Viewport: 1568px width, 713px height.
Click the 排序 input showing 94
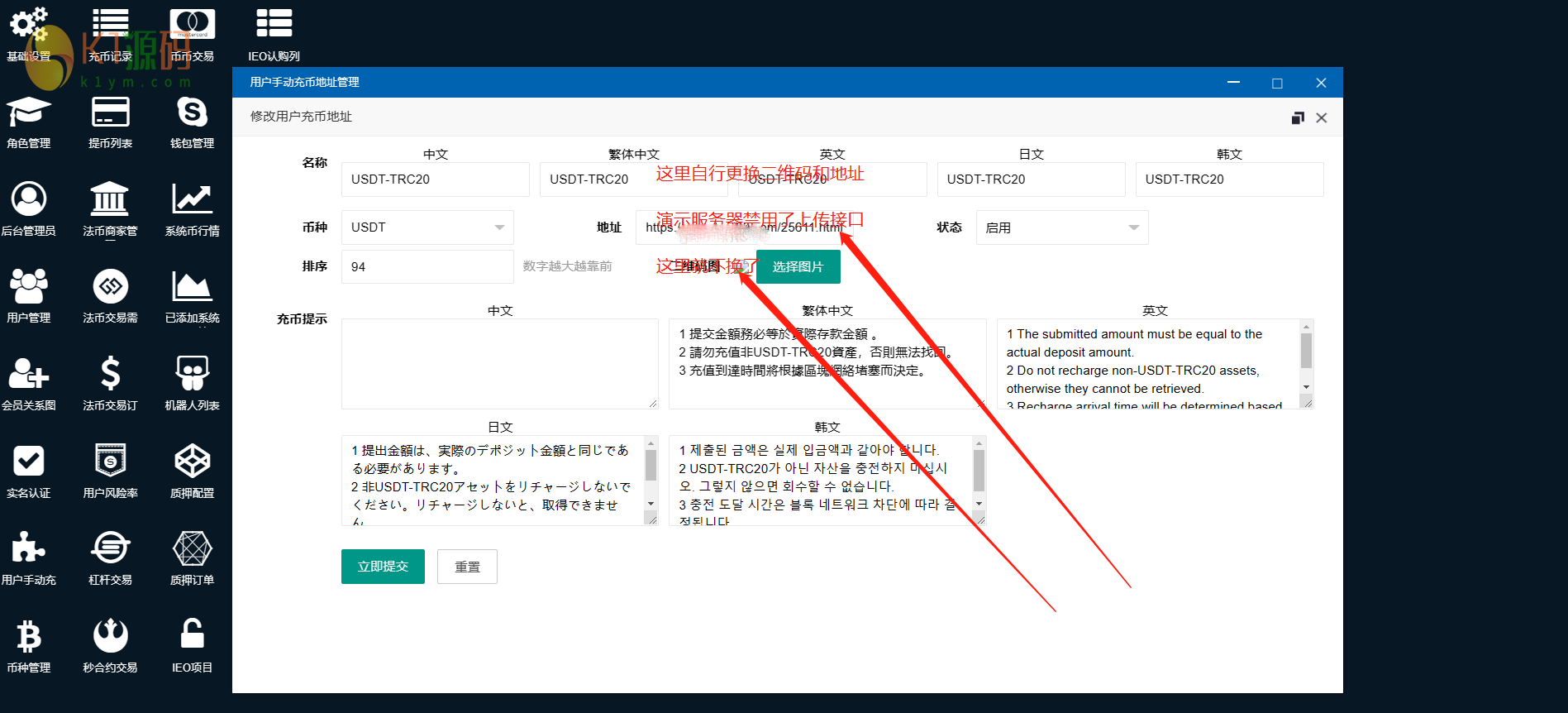point(427,266)
